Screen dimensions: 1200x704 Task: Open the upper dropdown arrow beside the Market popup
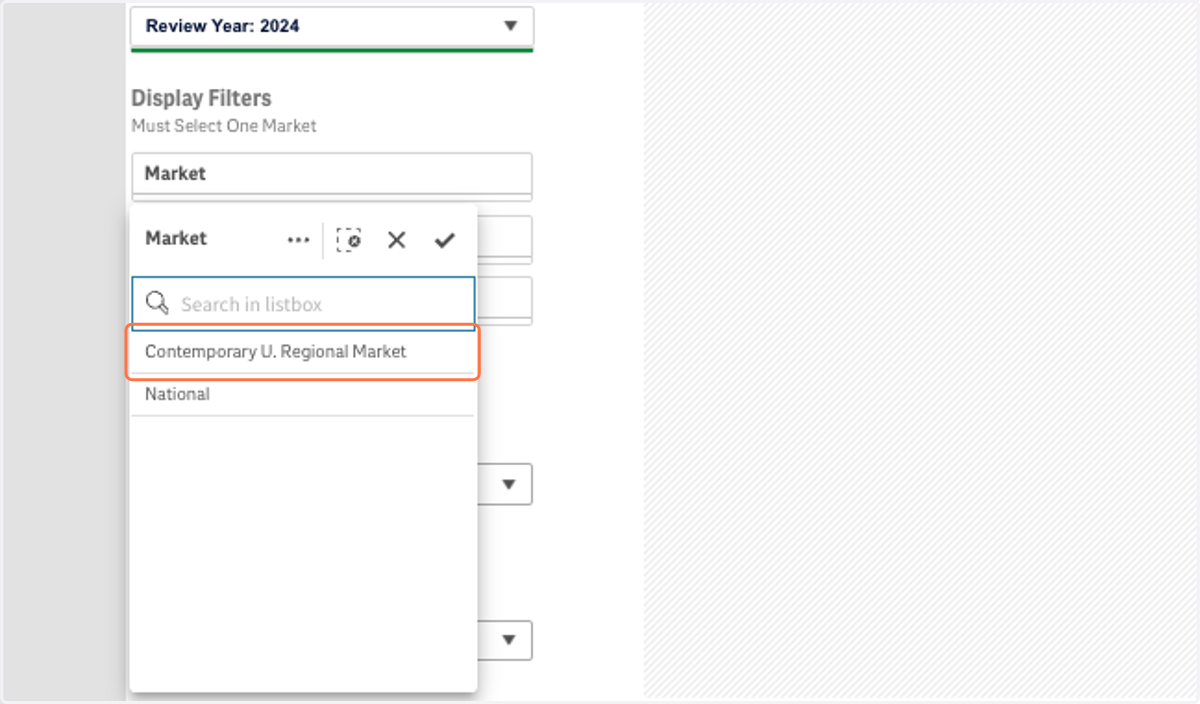point(509,484)
